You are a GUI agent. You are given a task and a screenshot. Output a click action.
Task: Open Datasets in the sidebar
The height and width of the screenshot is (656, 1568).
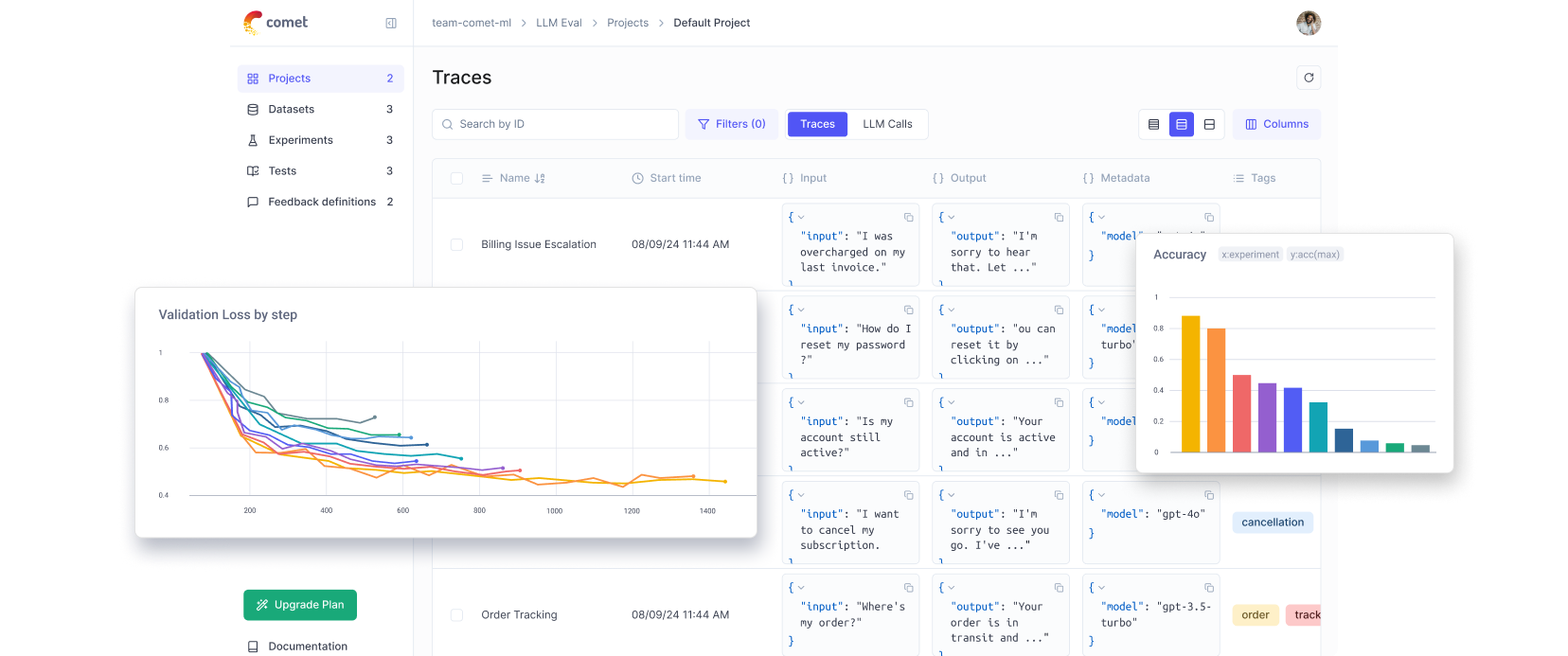(x=292, y=109)
